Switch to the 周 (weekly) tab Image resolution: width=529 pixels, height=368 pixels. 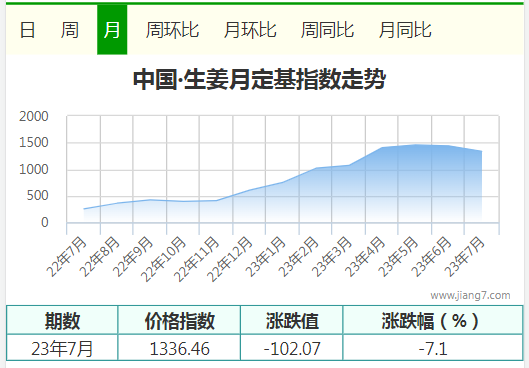[70, 30]
